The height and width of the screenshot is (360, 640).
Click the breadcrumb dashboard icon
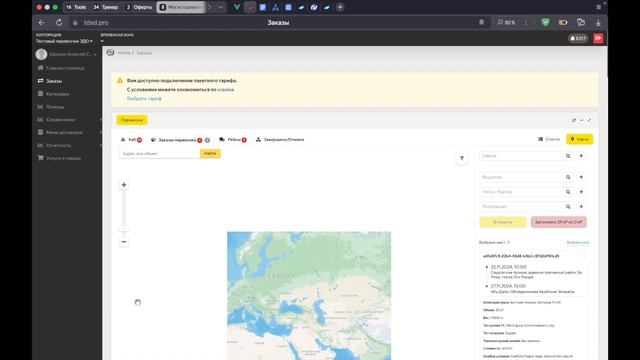[x=110, y=53]
